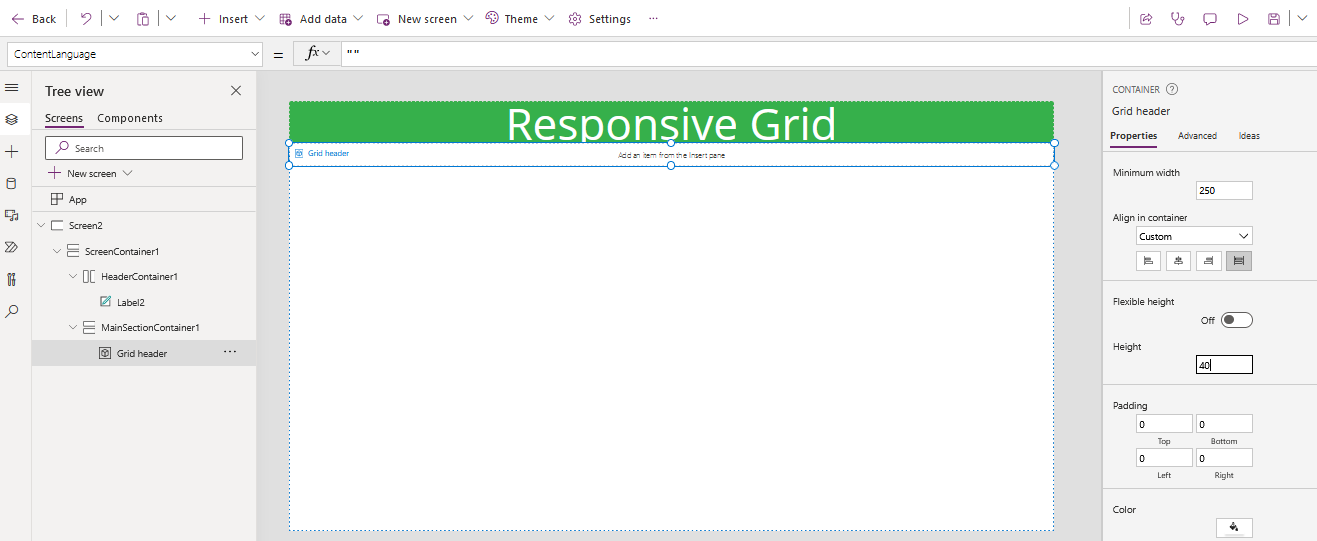
Task: Click the Undo icon in toolbar
Action: [86, 19]
